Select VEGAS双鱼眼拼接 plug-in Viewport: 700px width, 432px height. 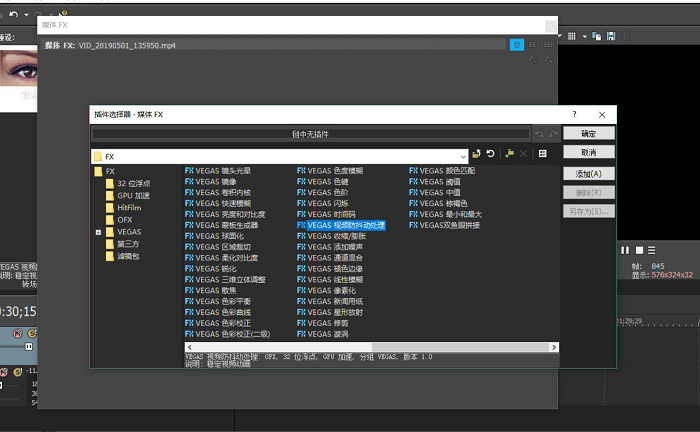[x=445, y=225]
